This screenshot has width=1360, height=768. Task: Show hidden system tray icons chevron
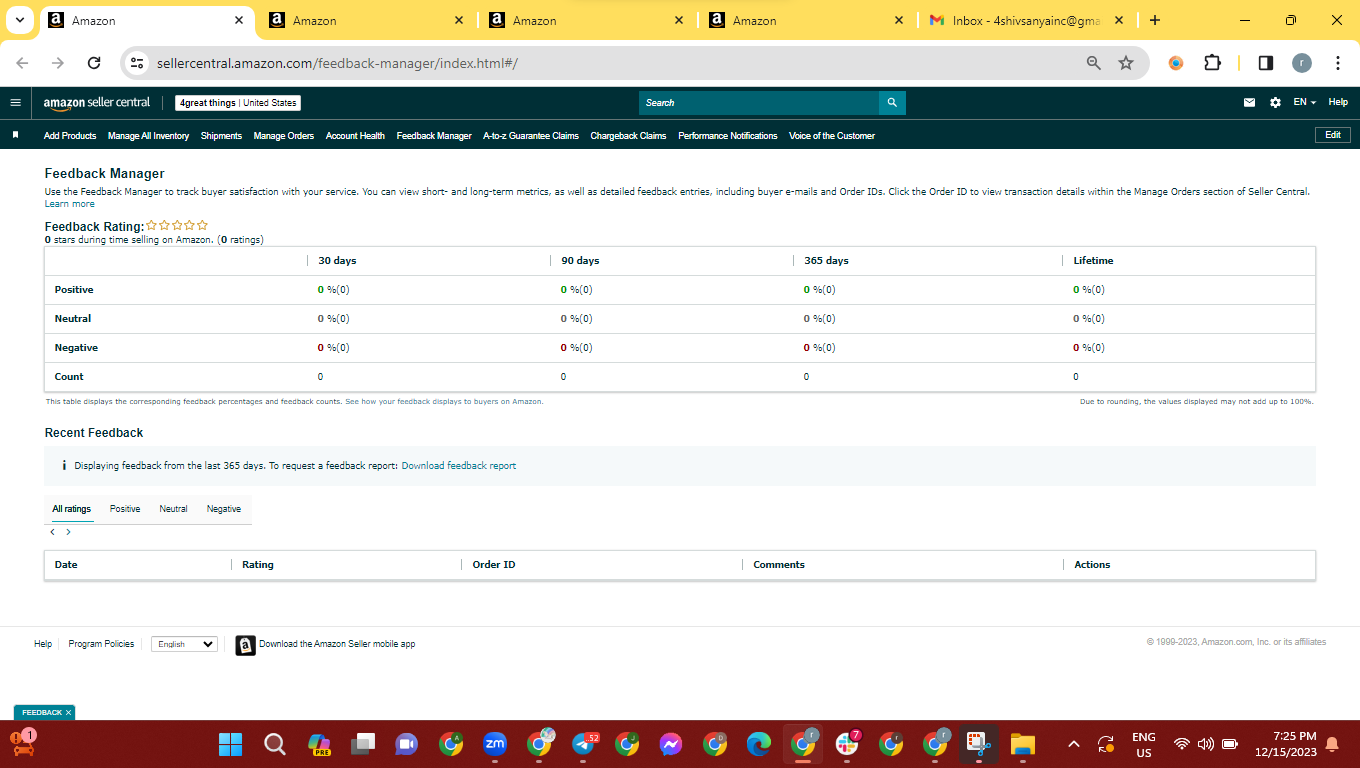[1074, 744]
